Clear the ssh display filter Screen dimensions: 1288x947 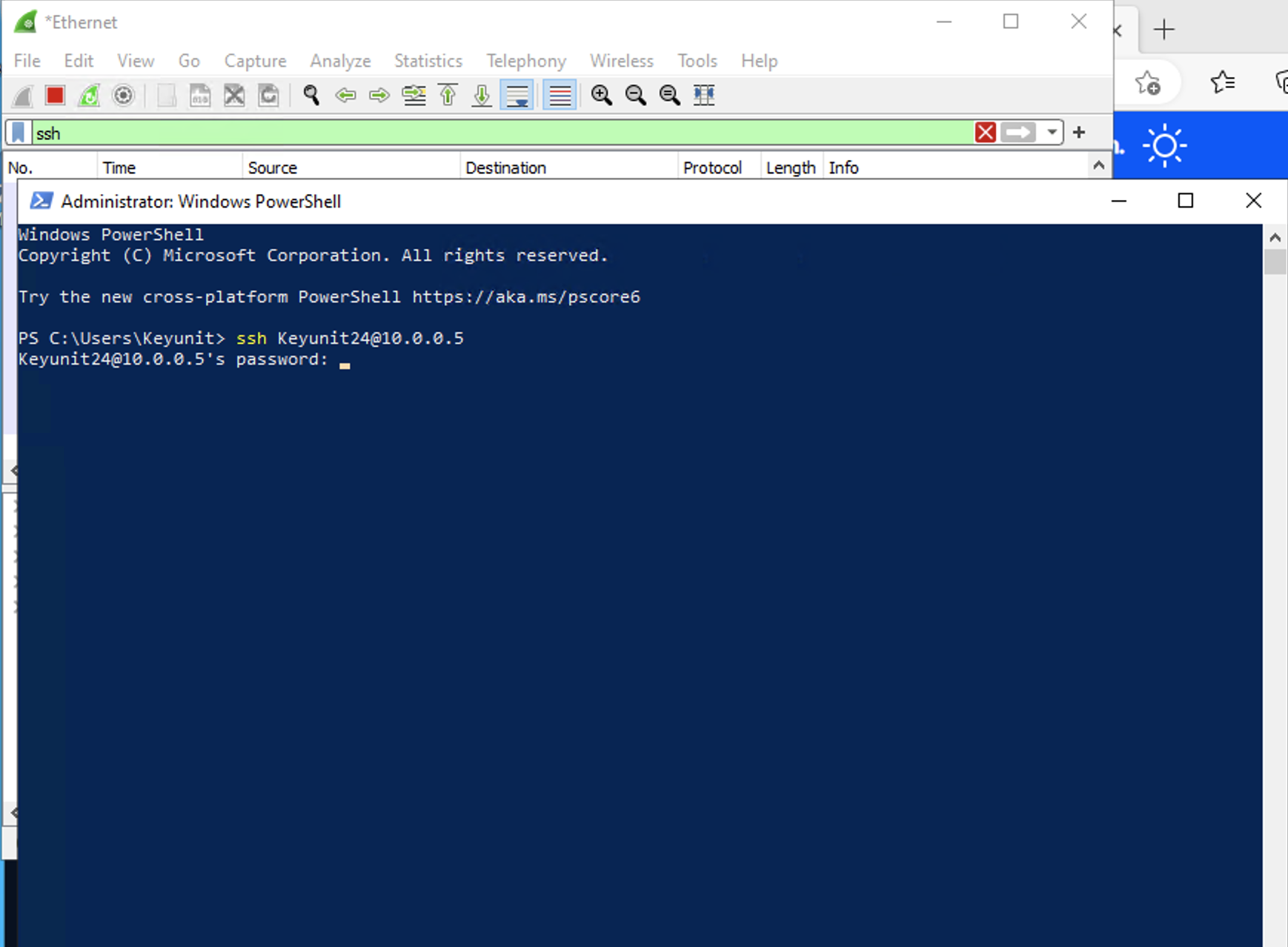(x=986, y=132)
